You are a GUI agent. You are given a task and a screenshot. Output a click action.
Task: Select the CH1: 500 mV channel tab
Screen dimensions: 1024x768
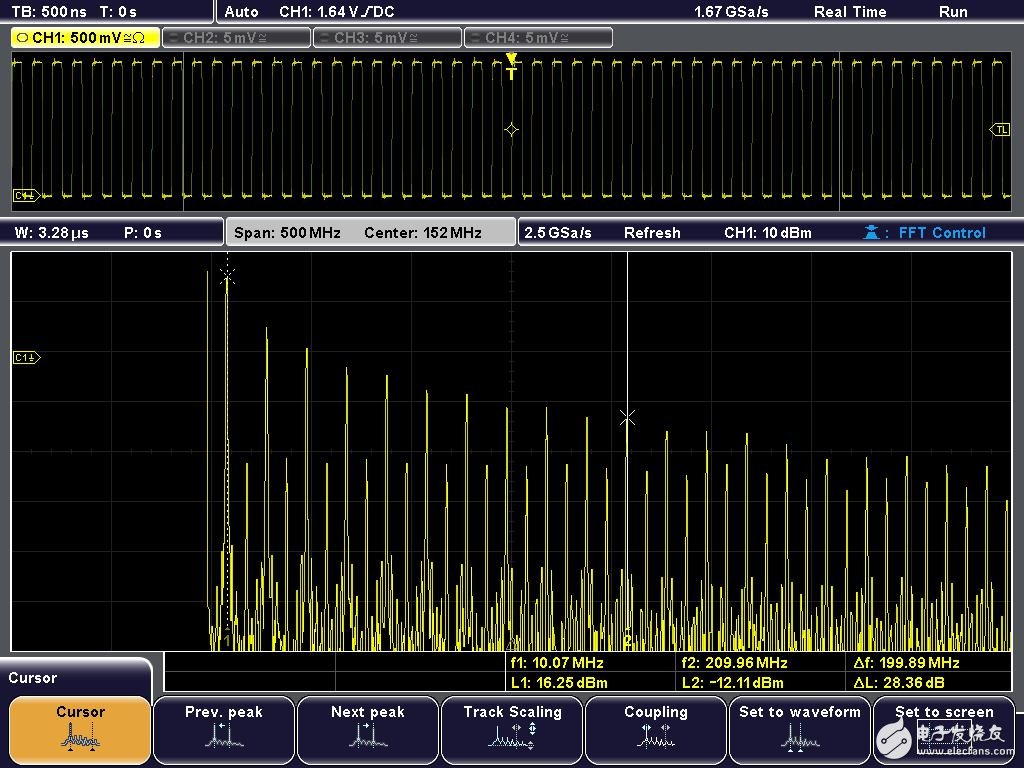click(x=85, y=38)
